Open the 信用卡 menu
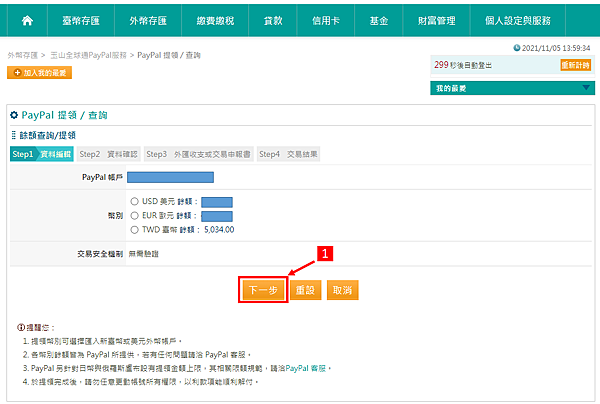 click(326, 21)
